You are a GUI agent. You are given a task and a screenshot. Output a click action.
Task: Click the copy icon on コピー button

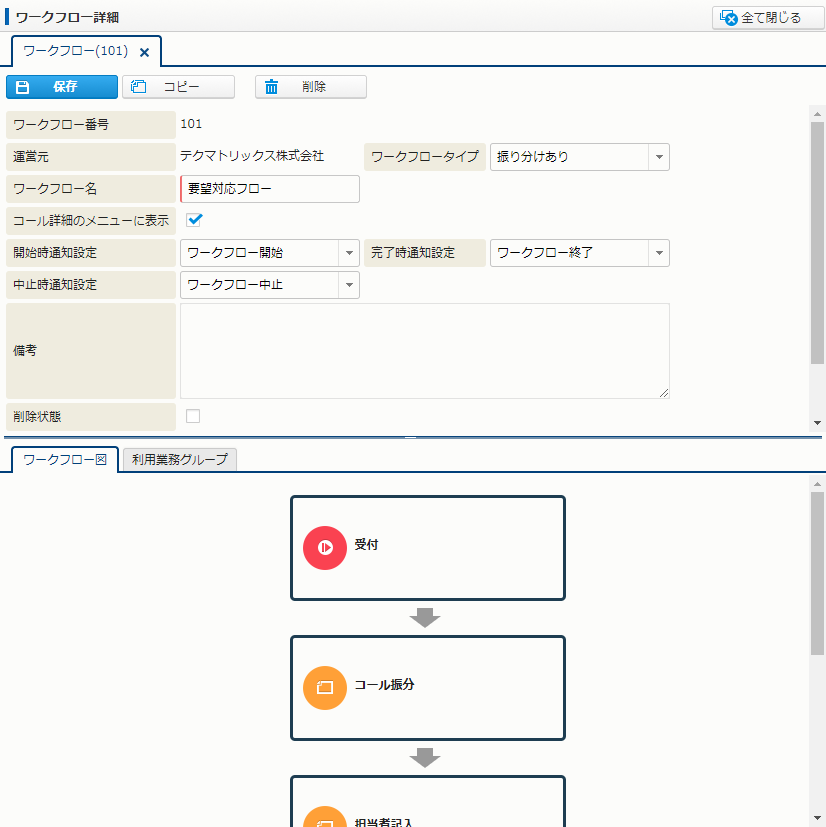(x=139, y=87)
